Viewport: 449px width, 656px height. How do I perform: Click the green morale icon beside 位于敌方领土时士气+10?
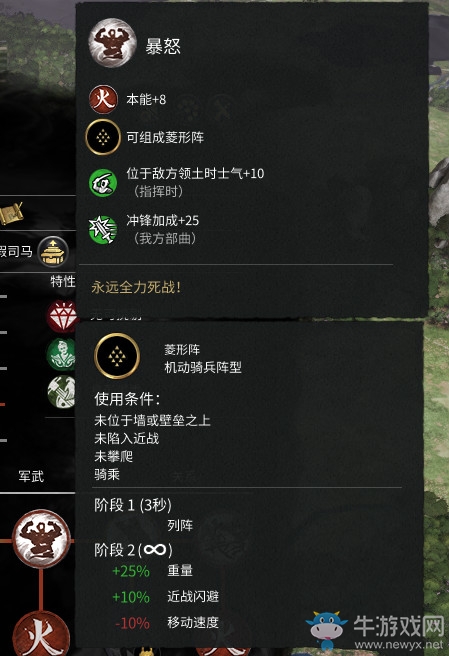click(x=103, y=182)
